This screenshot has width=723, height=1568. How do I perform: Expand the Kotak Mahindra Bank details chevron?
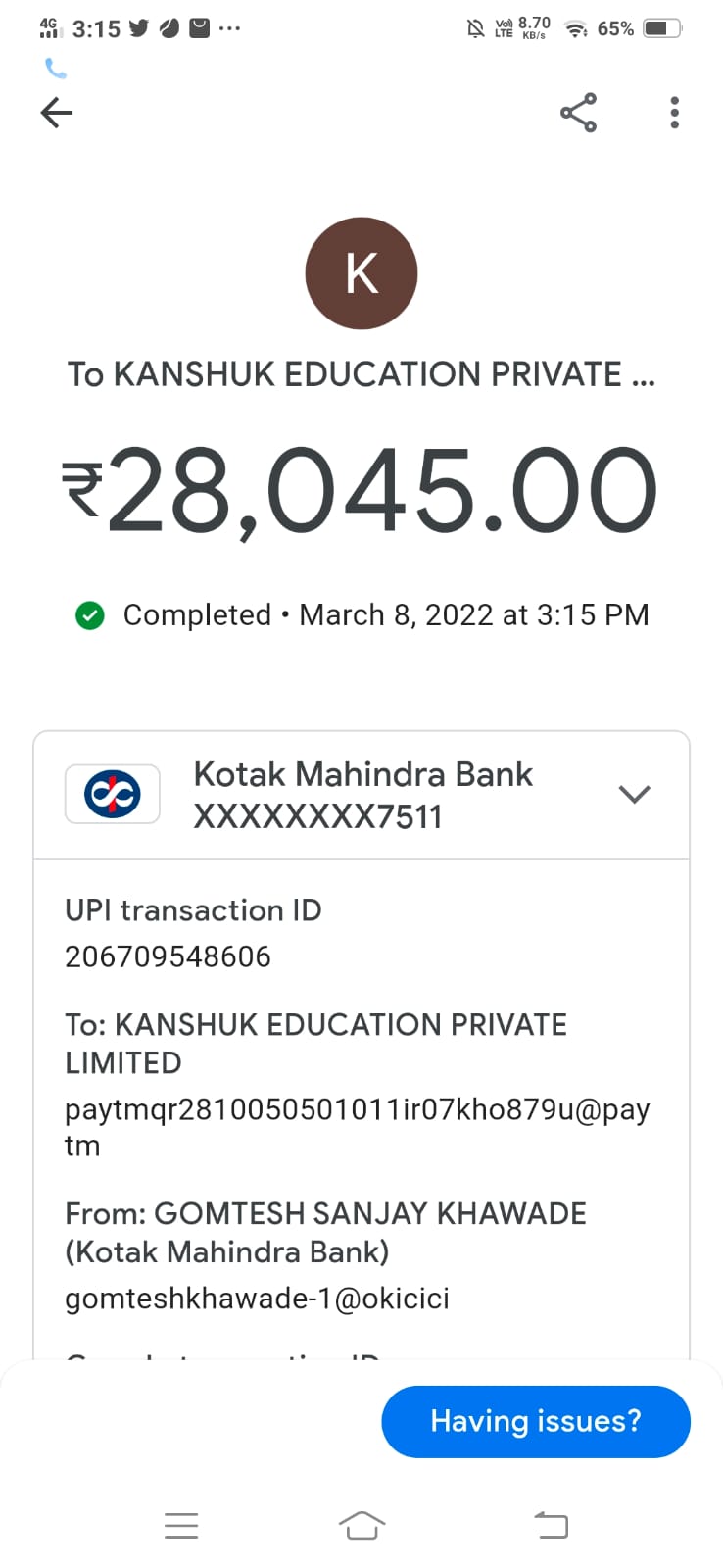(x=634, y=794)
